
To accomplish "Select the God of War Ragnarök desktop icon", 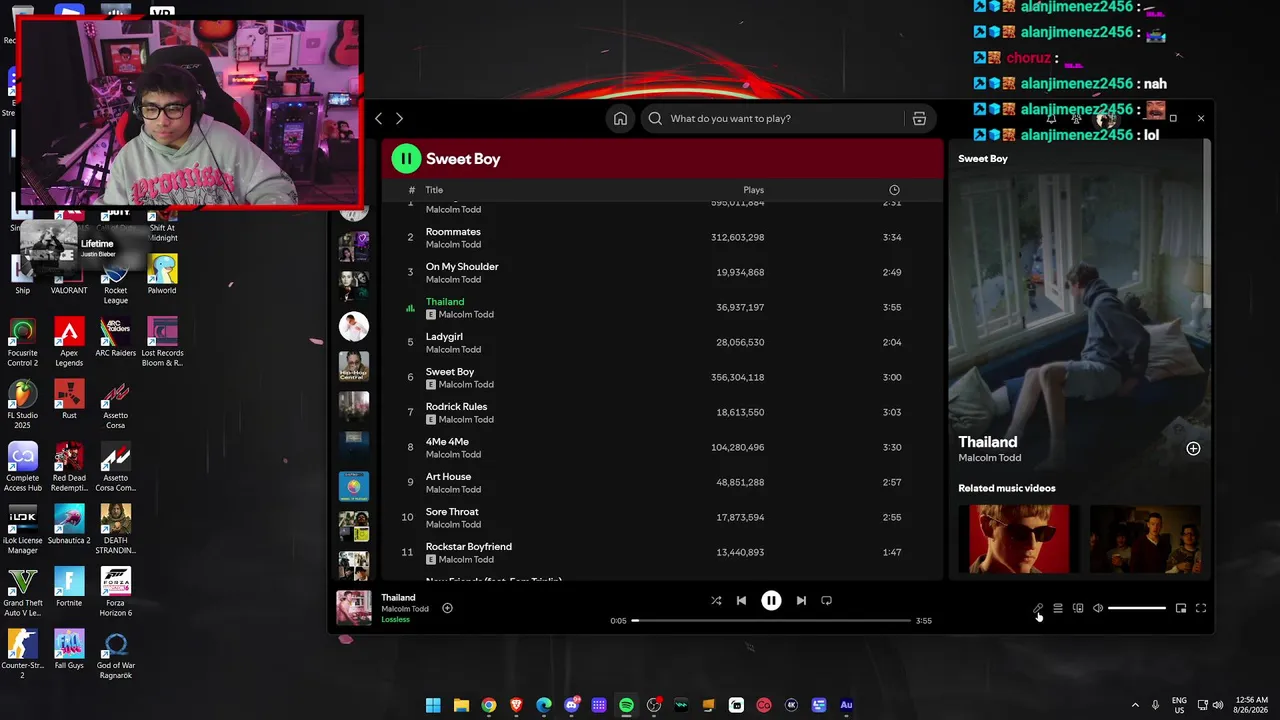I will (x=116, y=655).
